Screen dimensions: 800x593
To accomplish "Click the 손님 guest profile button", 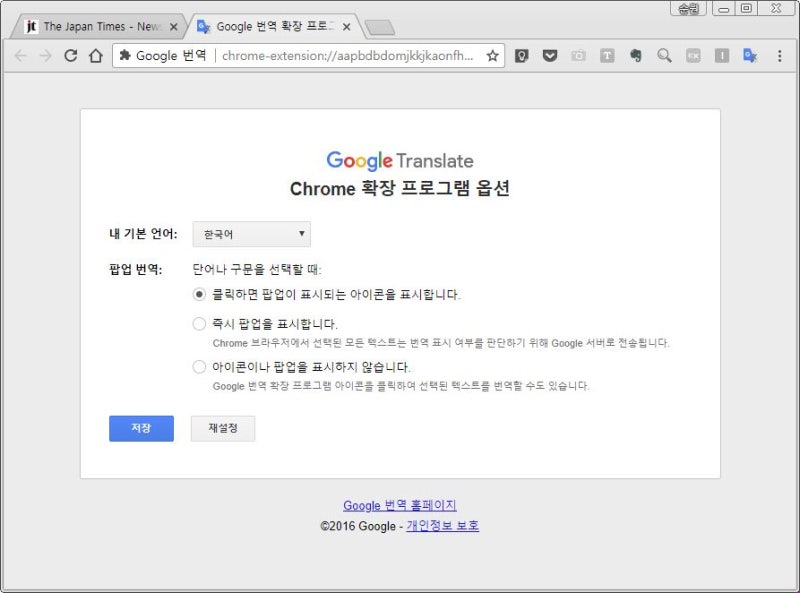I will click(x=688, y=8).
